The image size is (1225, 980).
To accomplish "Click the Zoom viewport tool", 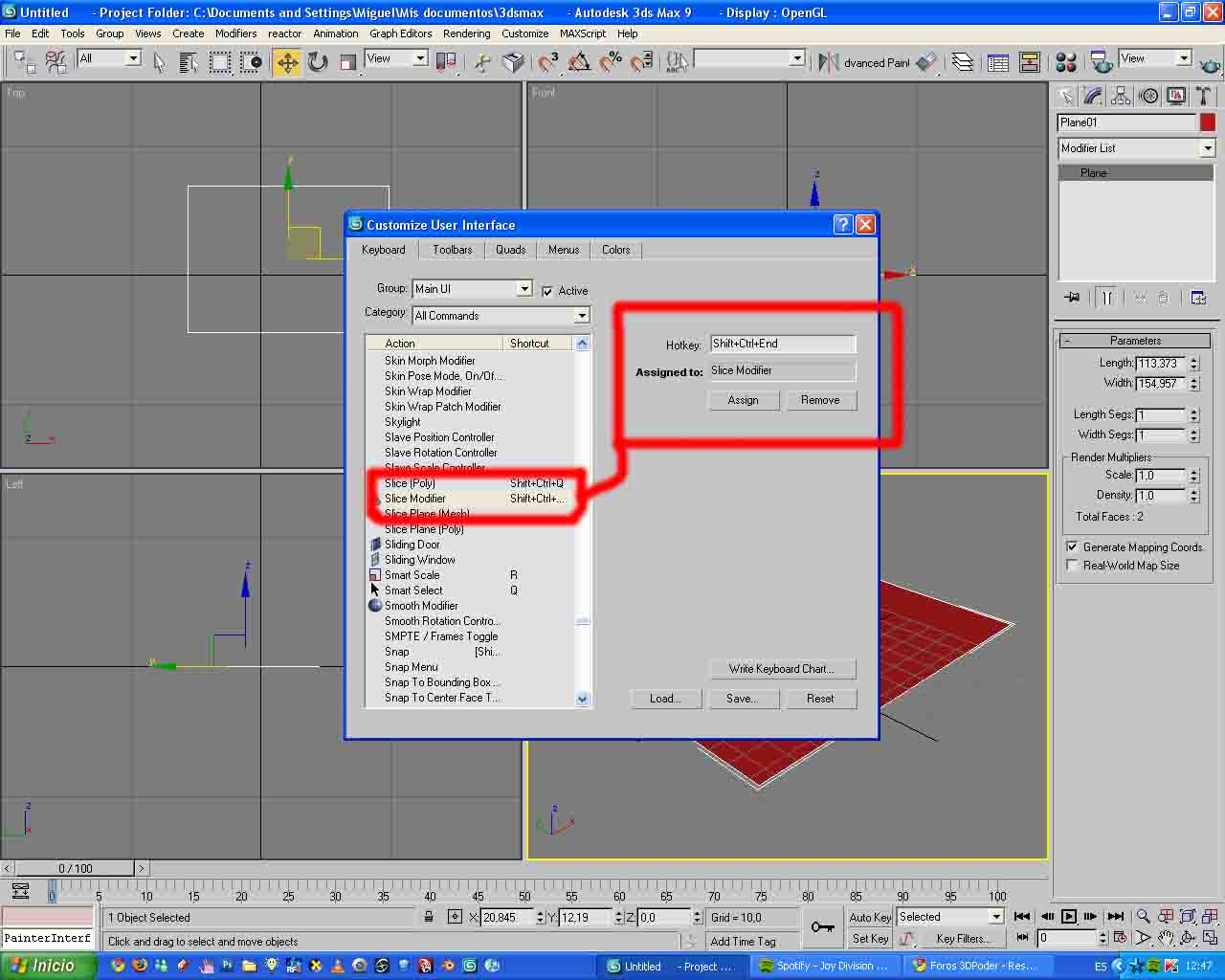I will coord(1143,917).
